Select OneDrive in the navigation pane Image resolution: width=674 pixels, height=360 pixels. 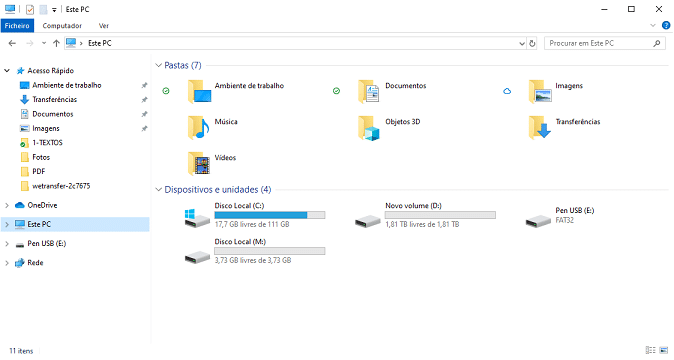[x=42, y=205]
